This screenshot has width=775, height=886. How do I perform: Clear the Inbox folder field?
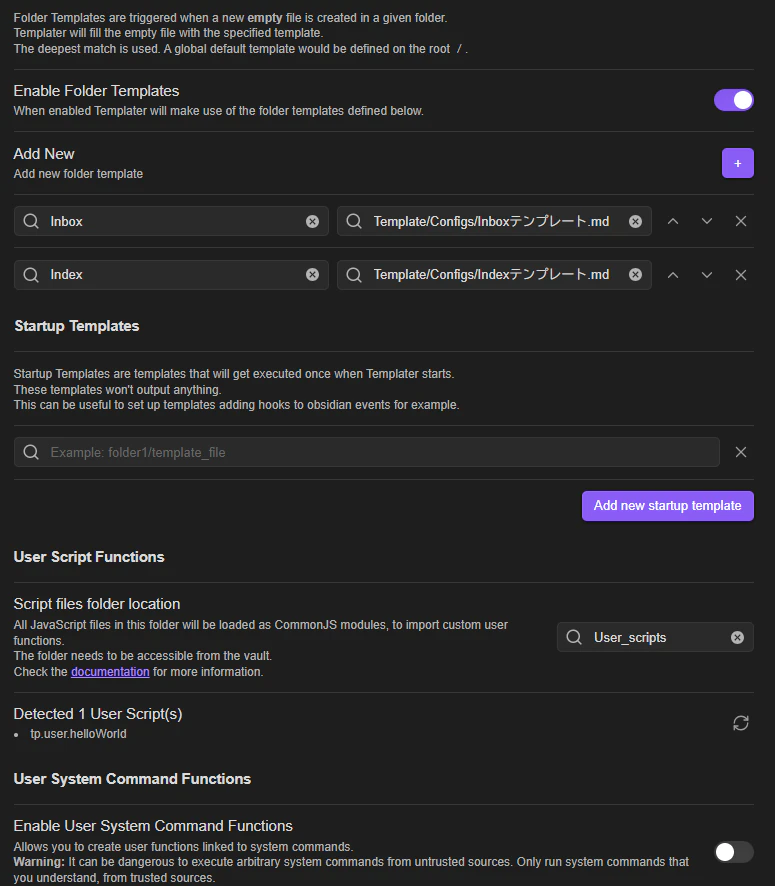[x=312, y=222]
